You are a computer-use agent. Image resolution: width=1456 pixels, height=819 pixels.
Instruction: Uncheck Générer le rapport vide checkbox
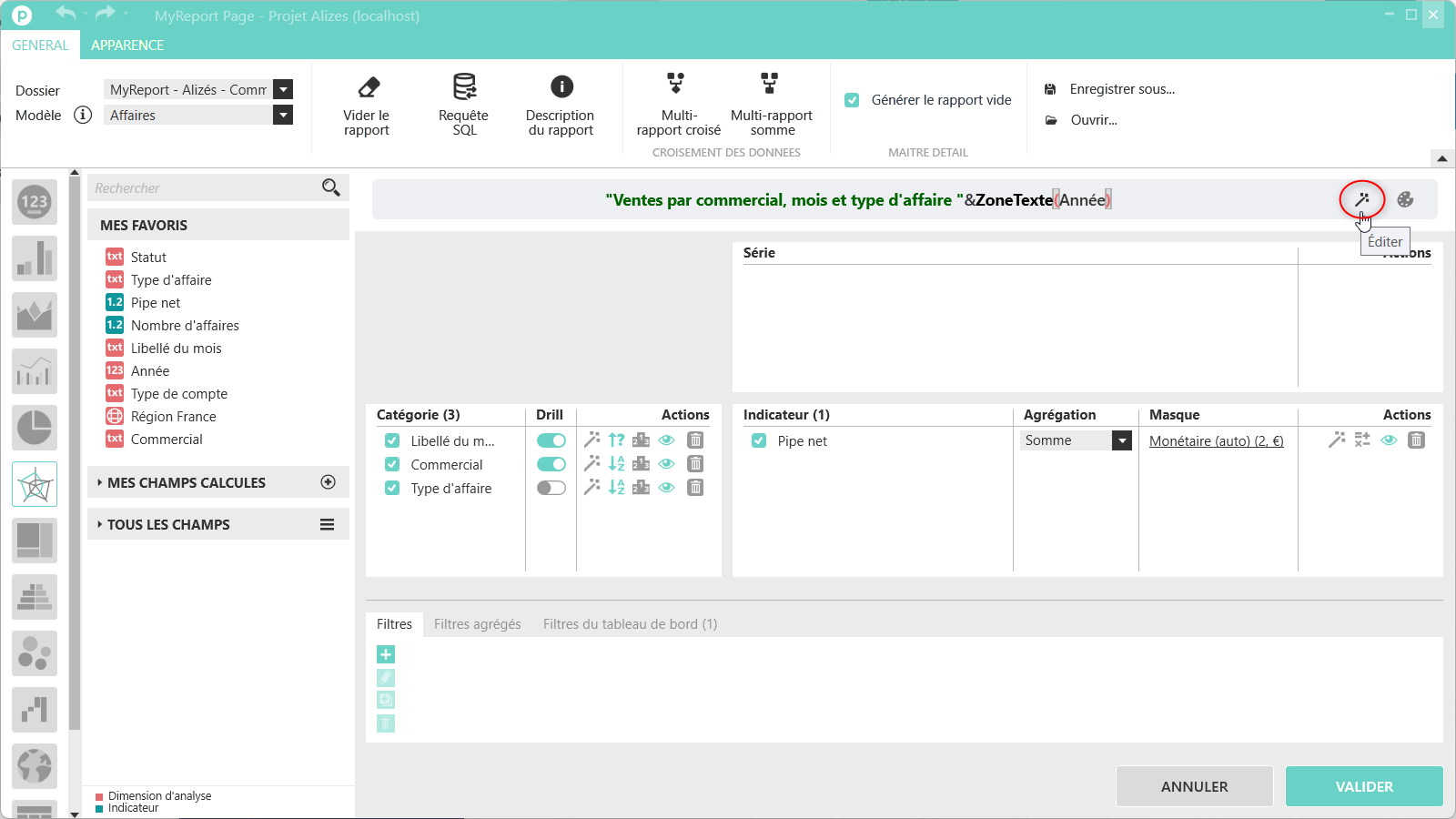(x=852, y=100)
